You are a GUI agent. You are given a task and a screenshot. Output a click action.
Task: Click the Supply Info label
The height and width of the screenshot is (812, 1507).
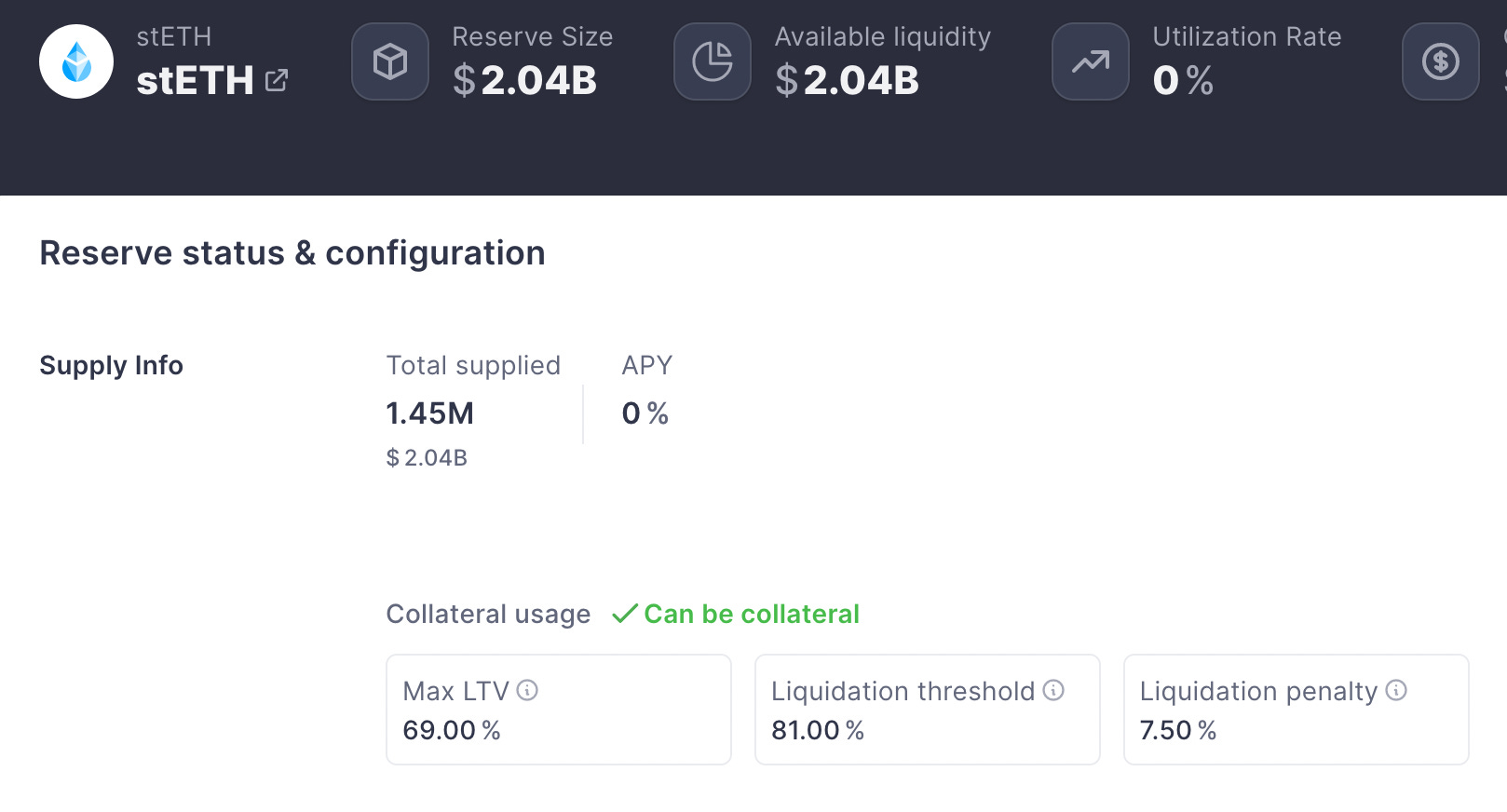(x=111, y=365)
